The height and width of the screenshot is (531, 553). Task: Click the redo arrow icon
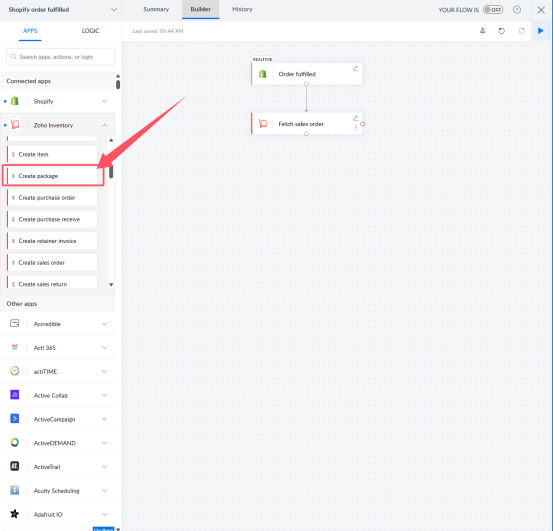click(x=521, y=31)
